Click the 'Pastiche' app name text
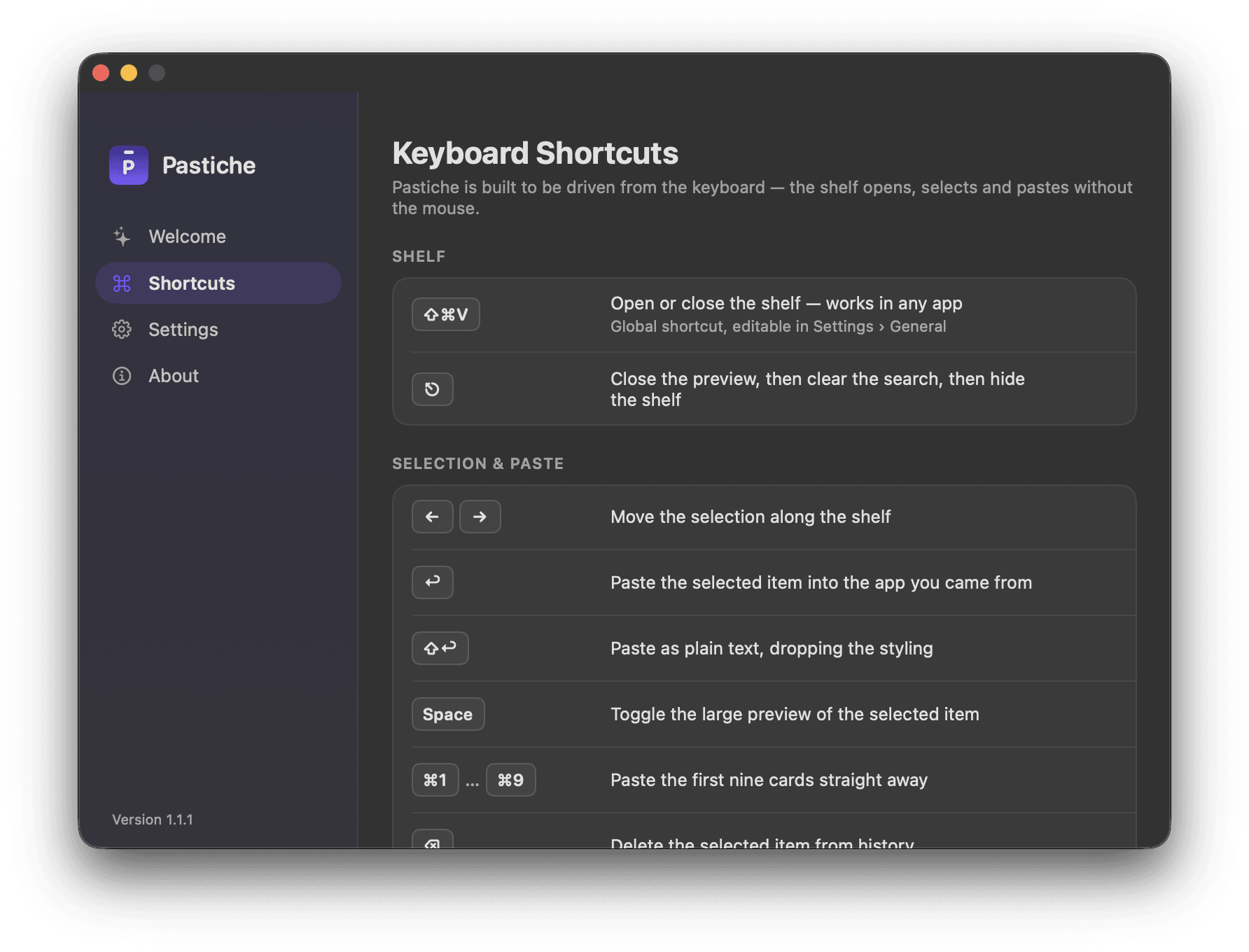The image size is (1249, 952). [209, 165]
